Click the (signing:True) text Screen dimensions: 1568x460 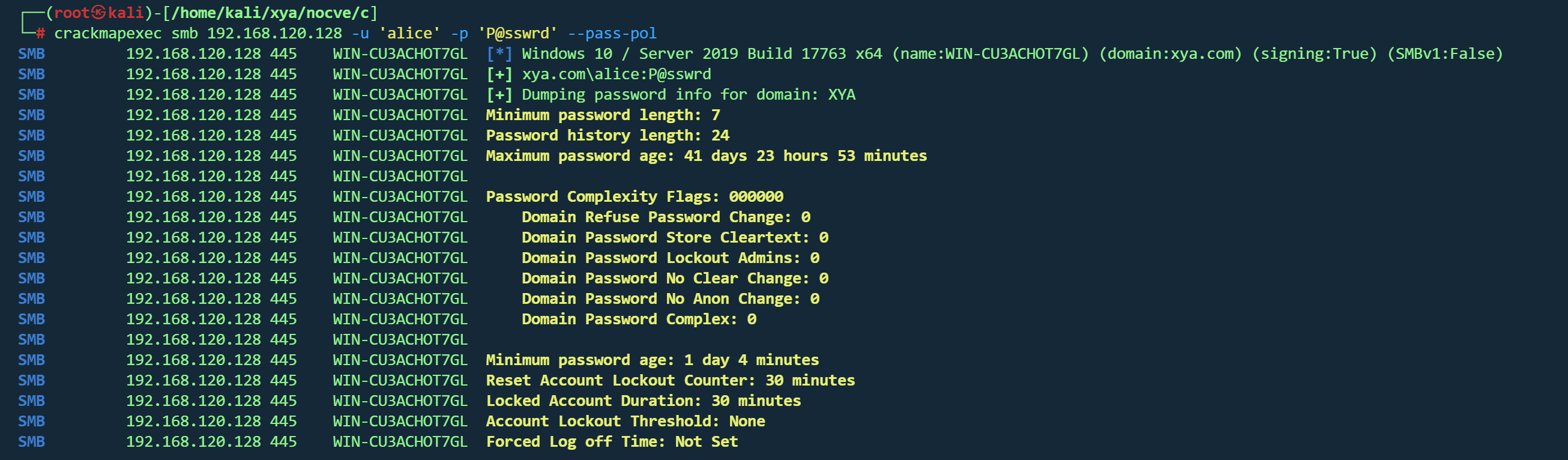(x=1314, y=53)
